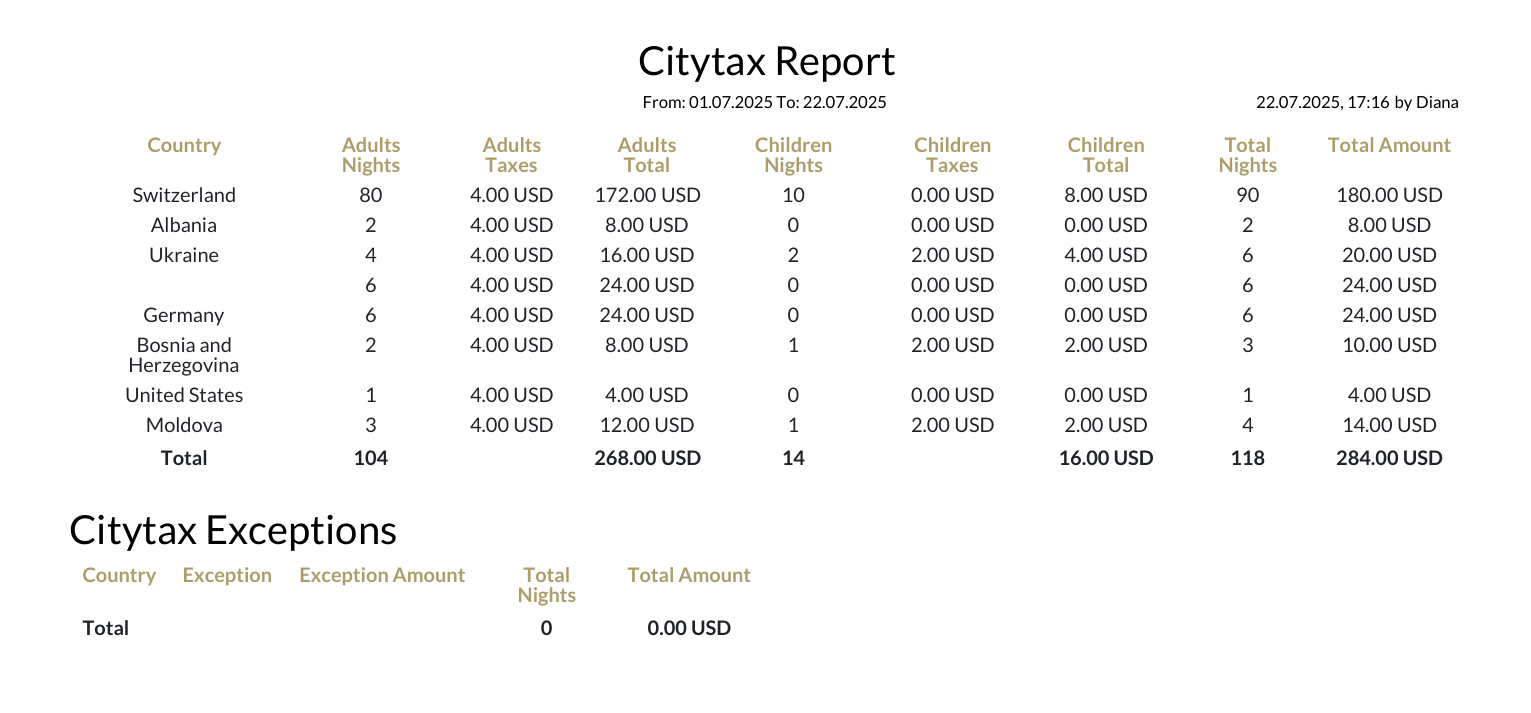This screenshot has height=713, width=1531.
Task: Click the 284.00 USD grand total amount
Action: click(1389, 458)
